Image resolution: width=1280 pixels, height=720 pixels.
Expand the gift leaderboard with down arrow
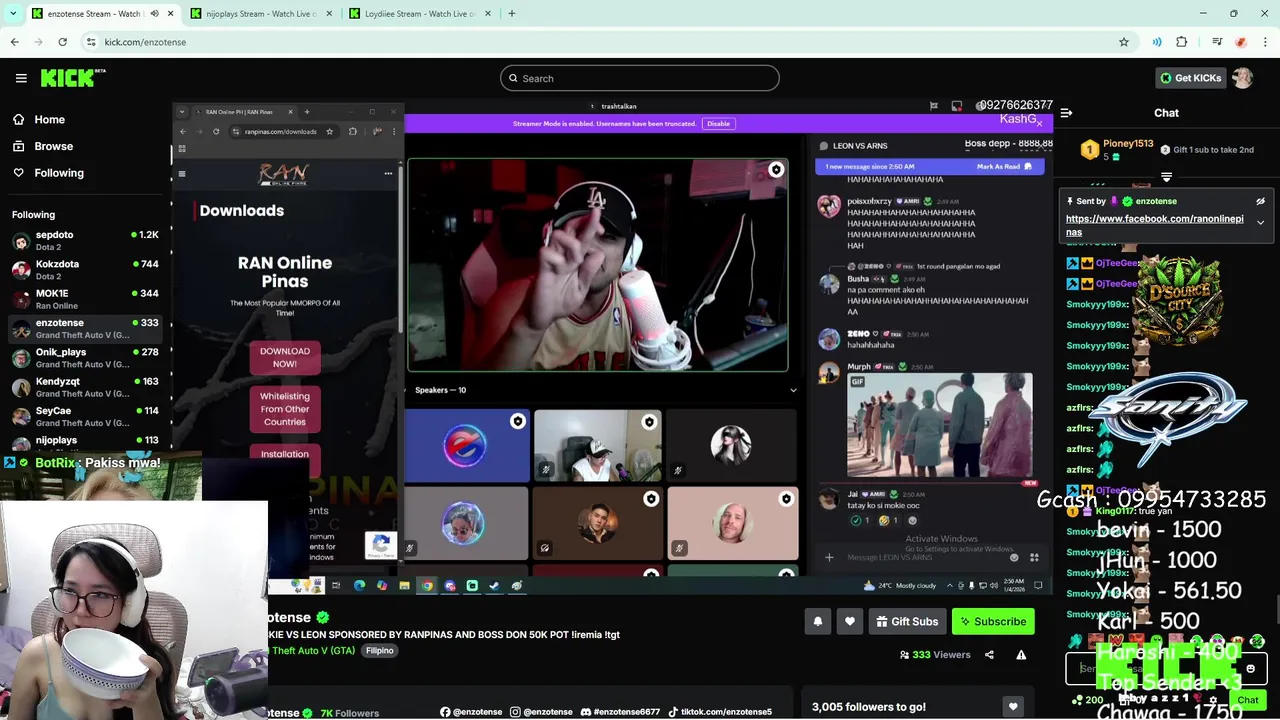tap(1166, 177)
